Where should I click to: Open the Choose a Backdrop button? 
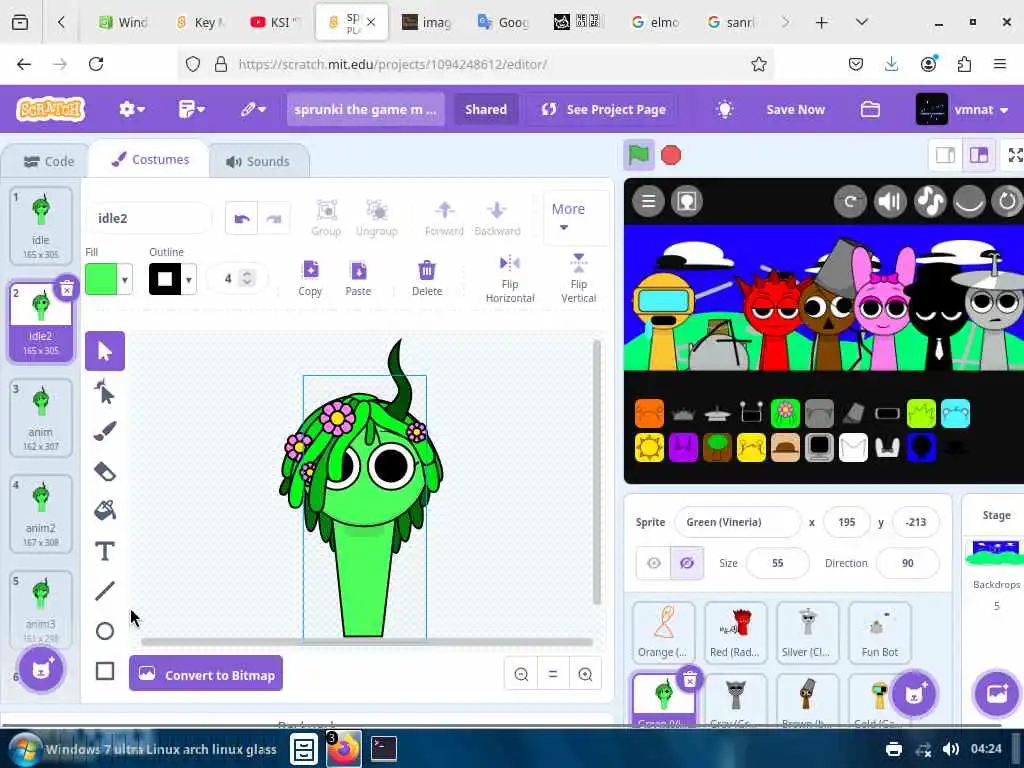tap(996, 694)
